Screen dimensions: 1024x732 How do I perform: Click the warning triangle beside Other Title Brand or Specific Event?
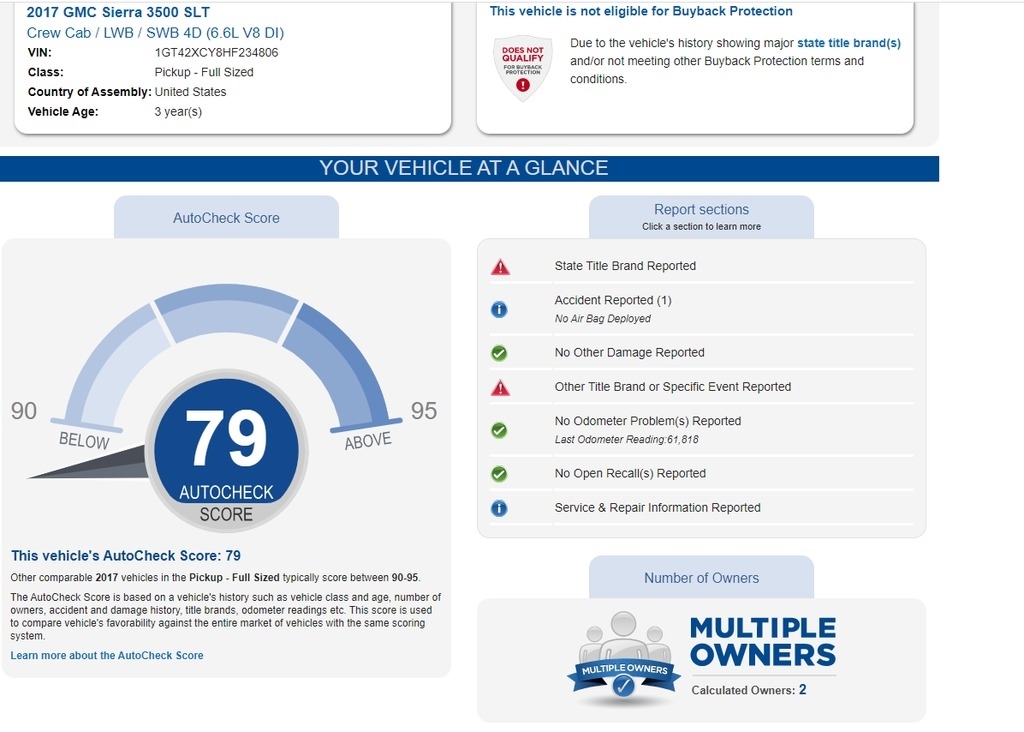click(x=500, y=388)
